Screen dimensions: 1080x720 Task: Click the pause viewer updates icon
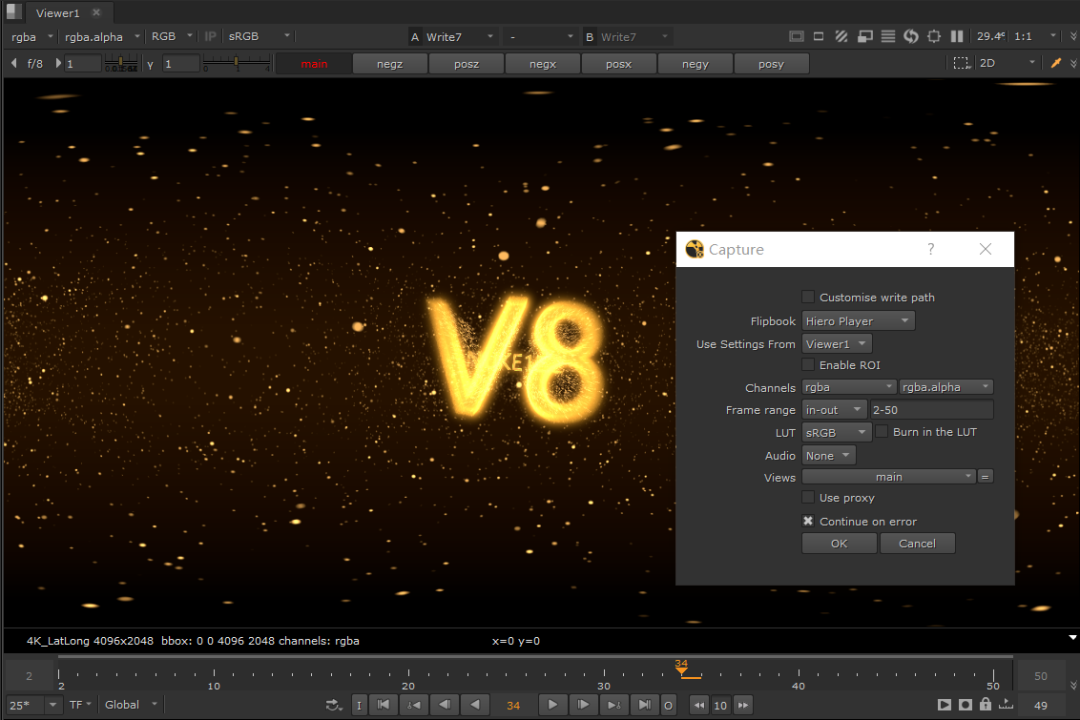click(957, 37)
